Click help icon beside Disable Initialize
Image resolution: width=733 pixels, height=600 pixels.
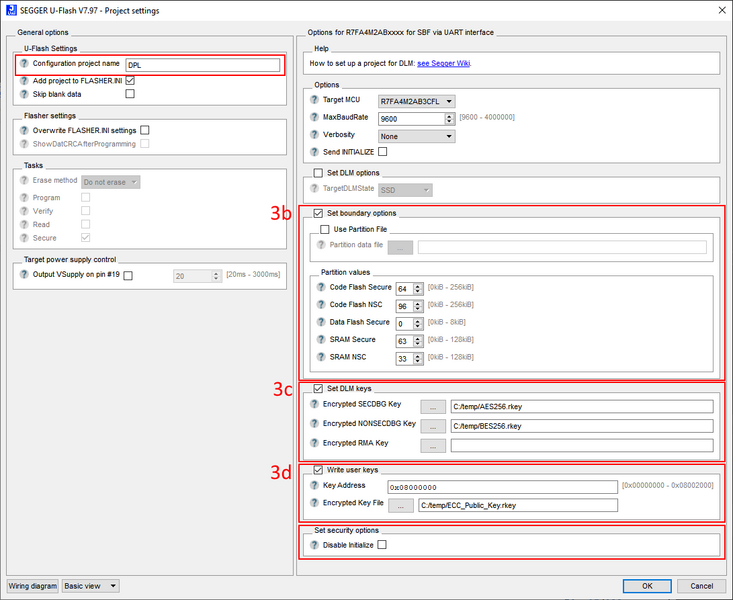(x=315, y=545)
